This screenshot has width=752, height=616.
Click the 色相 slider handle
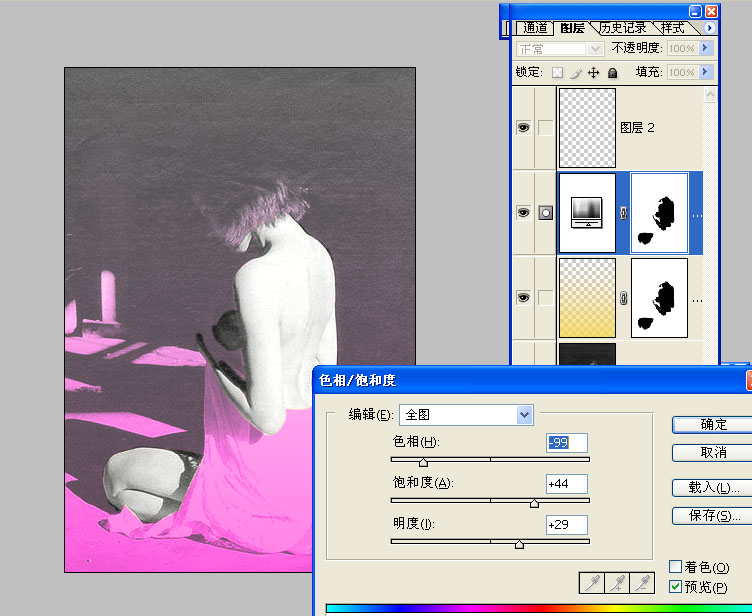[x=423, y=462]
